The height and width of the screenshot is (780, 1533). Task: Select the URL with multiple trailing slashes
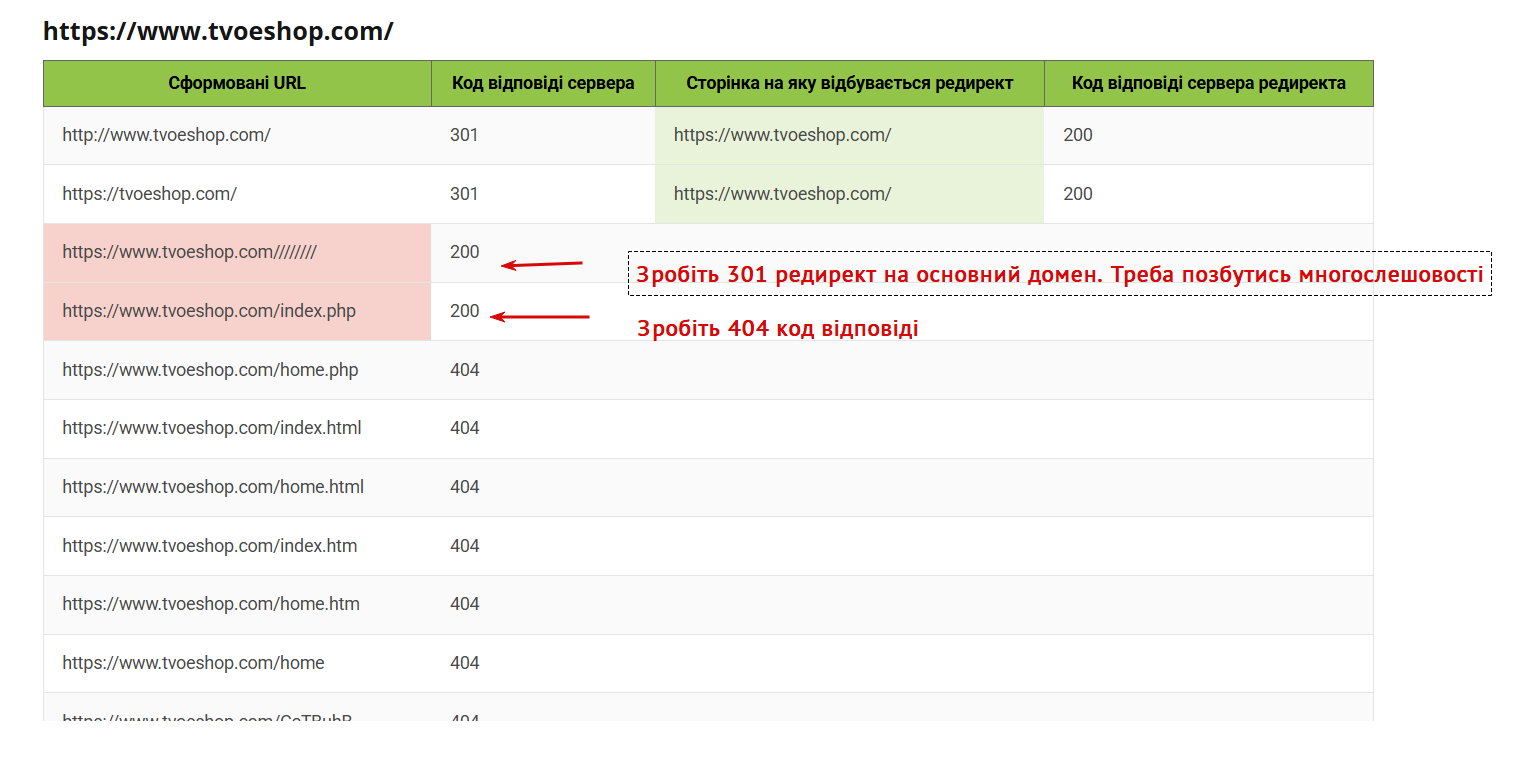pos(237,252)
